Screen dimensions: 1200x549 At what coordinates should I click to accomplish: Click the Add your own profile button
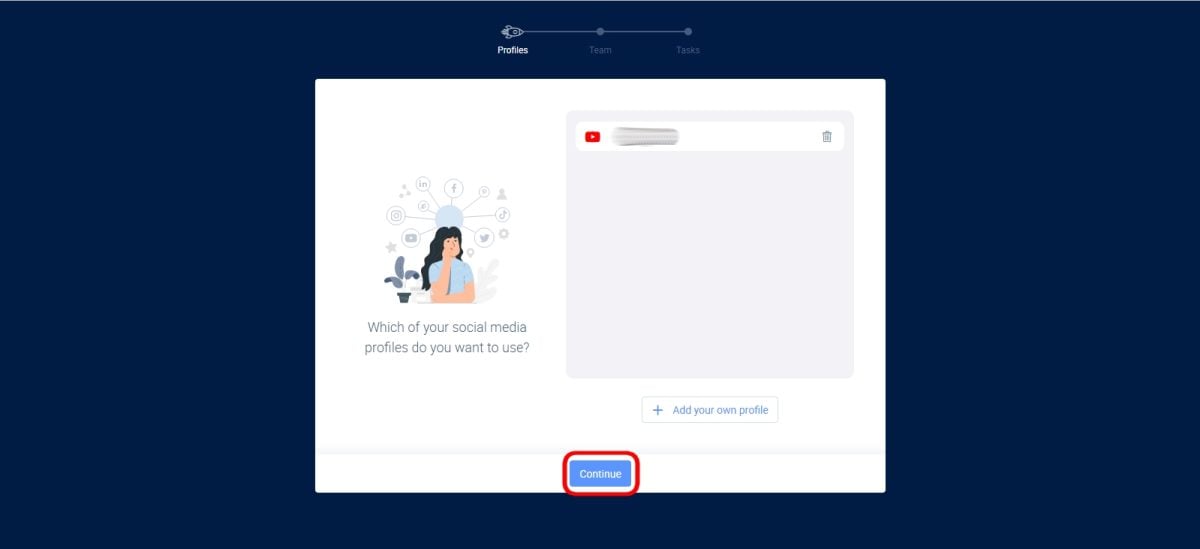(x=709, y=410)
